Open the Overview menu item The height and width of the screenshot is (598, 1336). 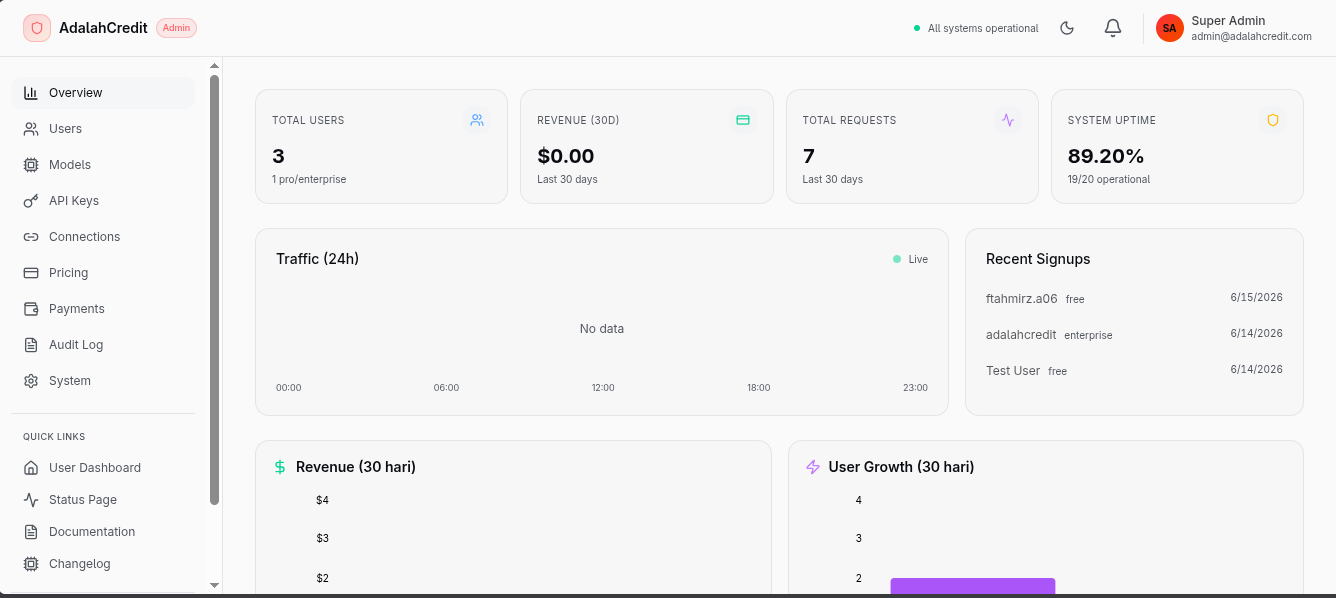click(x=103, y=93)
